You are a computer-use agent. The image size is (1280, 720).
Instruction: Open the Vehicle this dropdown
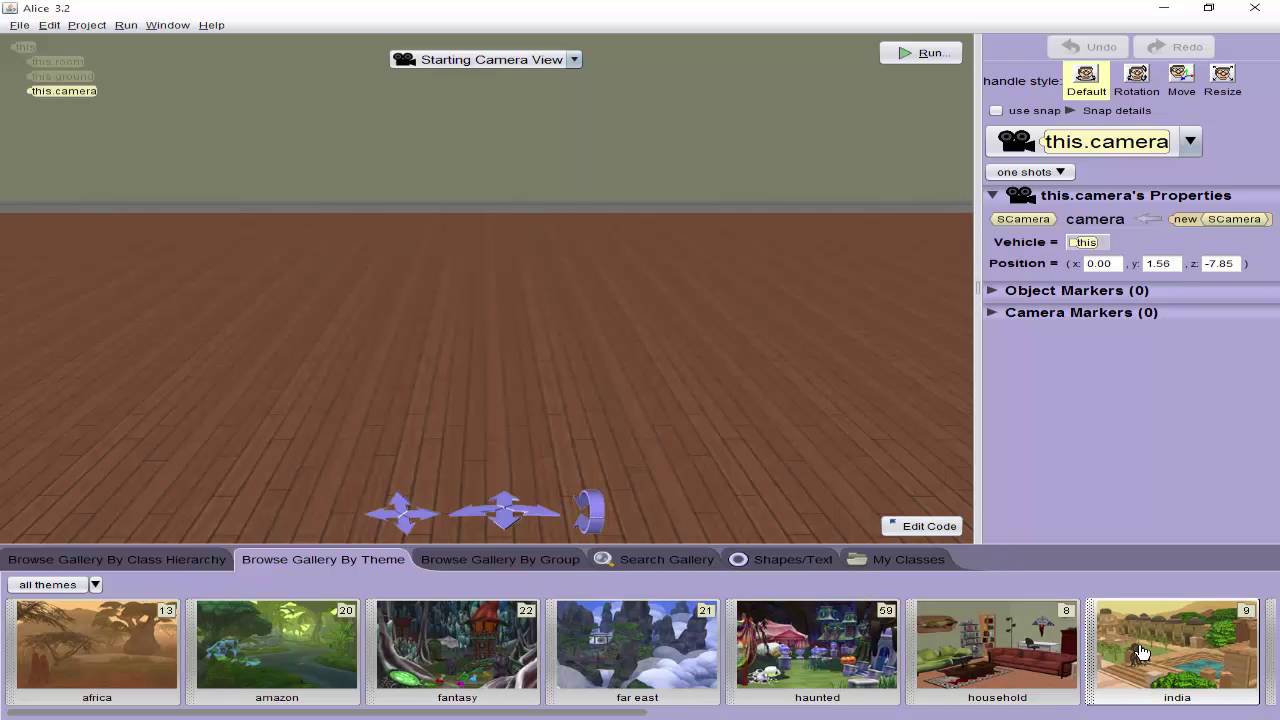1087,242
